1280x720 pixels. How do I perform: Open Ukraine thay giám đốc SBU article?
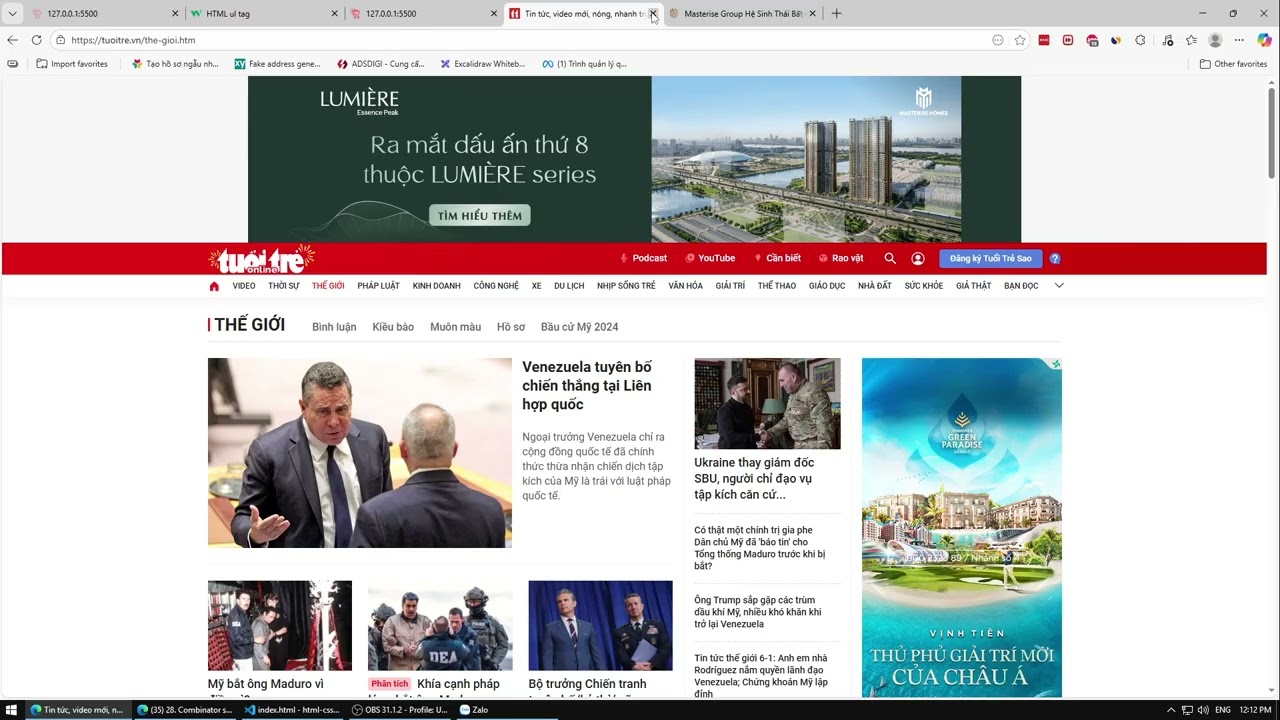(x=754, y=478)
